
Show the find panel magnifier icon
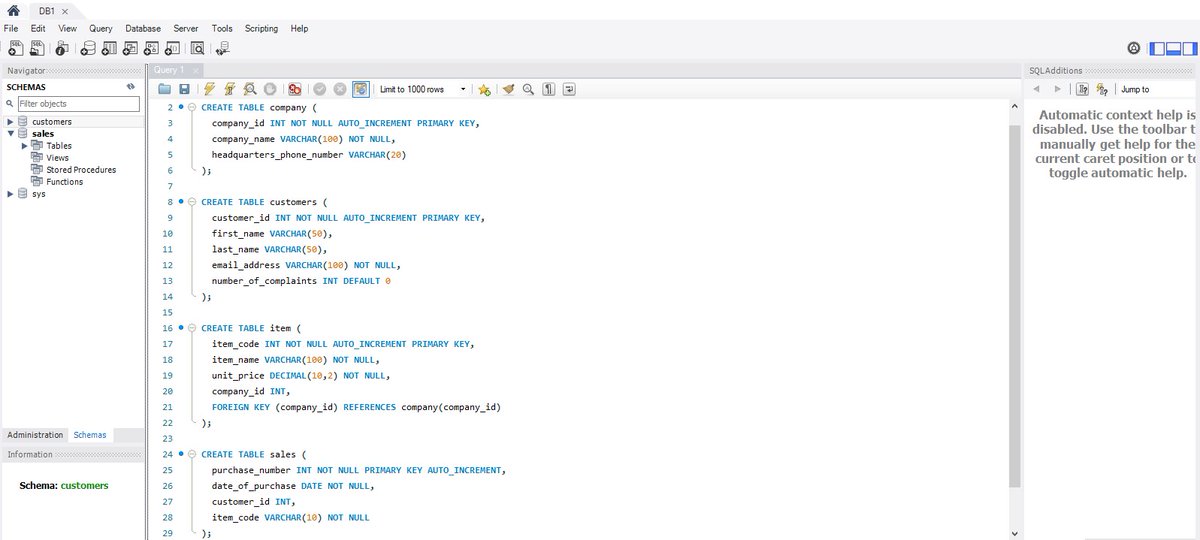[529, 89]
